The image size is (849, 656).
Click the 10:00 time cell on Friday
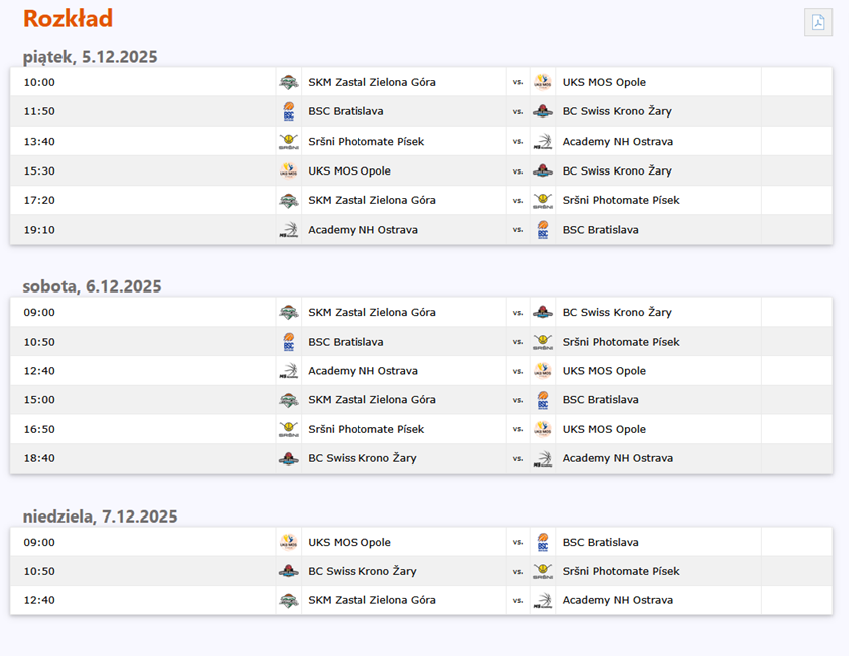(x=39, y=82)
